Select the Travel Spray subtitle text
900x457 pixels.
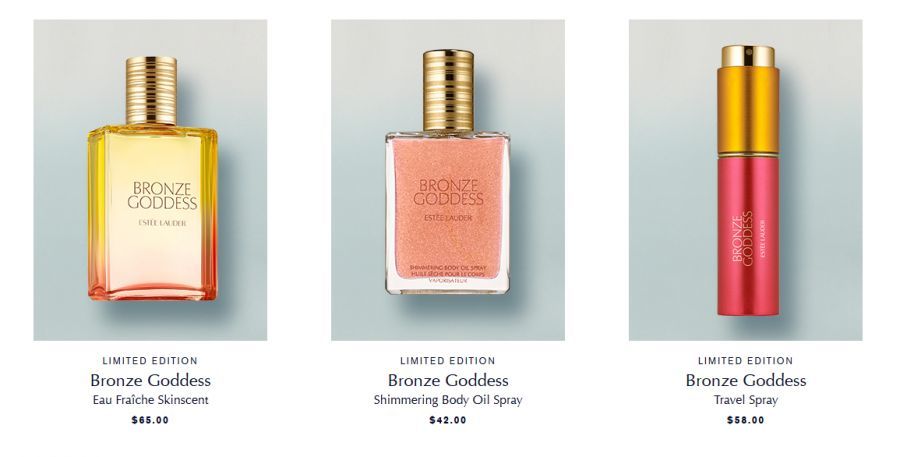pyautogui.click(x=746, y=400)
